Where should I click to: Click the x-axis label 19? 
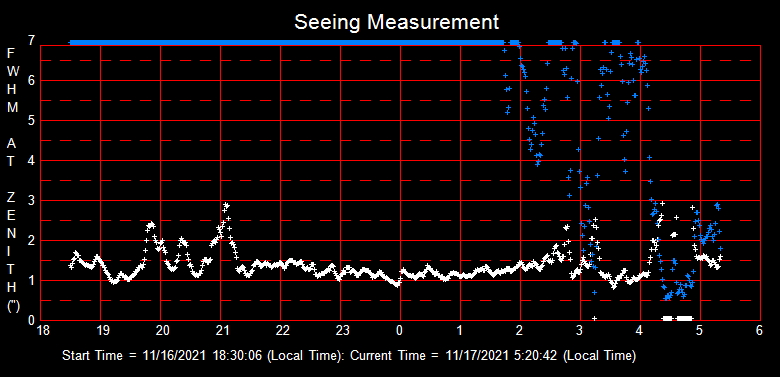[x=102, y=331]
